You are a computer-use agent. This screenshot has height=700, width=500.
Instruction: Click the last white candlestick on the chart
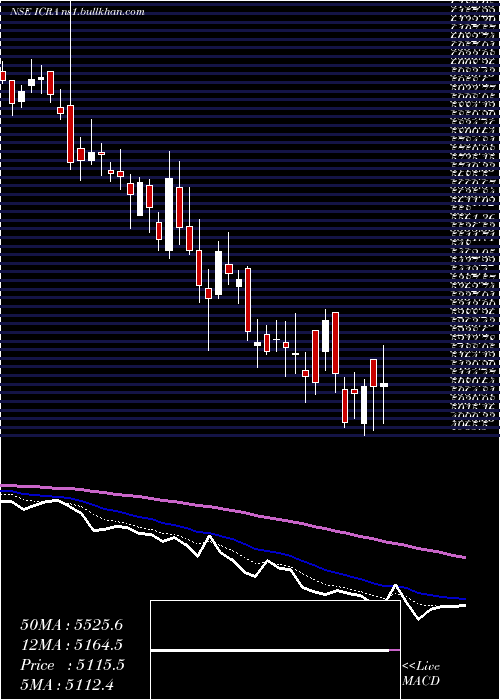click(384, 384)
